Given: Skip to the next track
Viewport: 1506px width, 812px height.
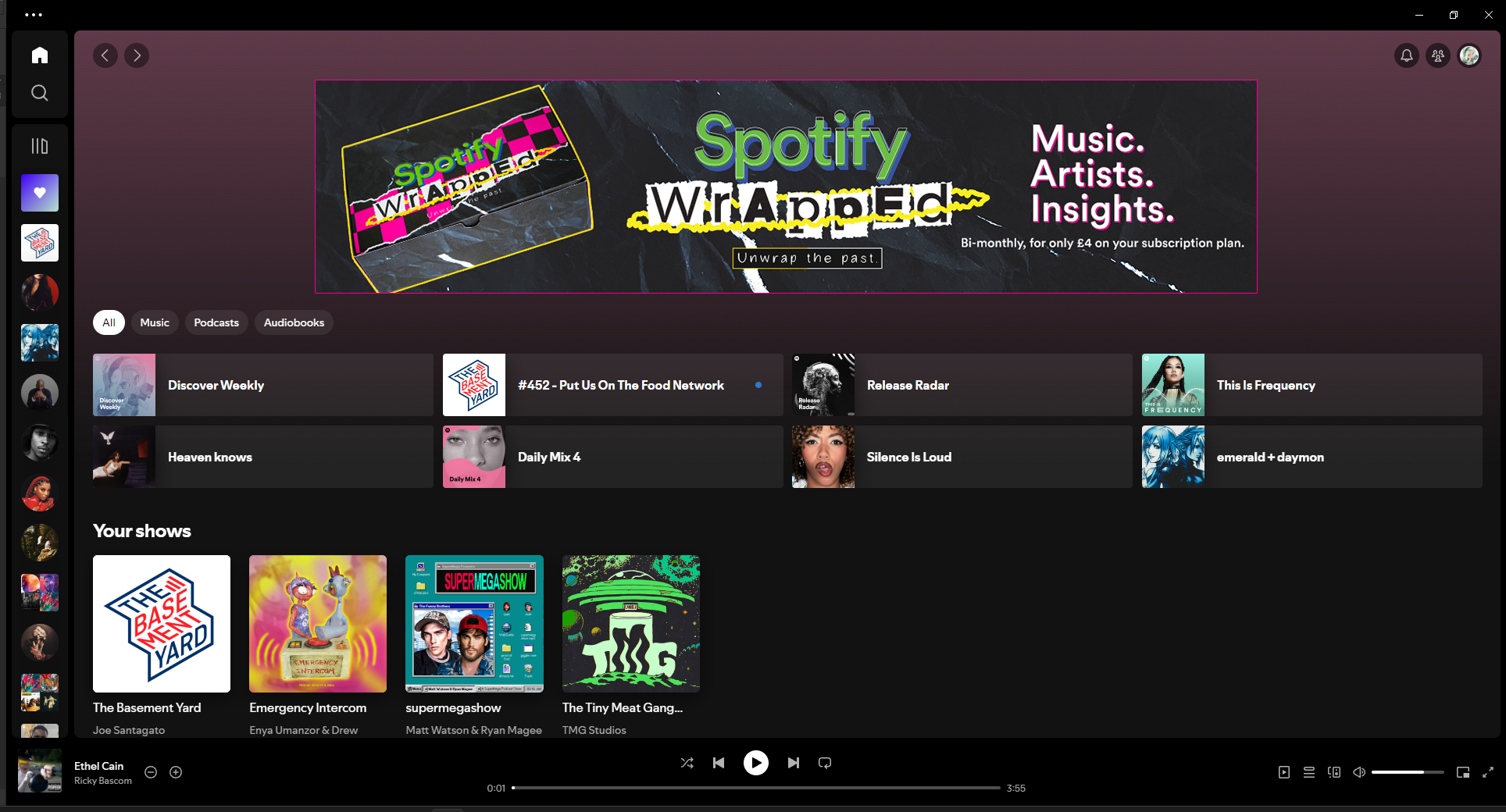Looking at the screenshot, I should tap(794, 763).
